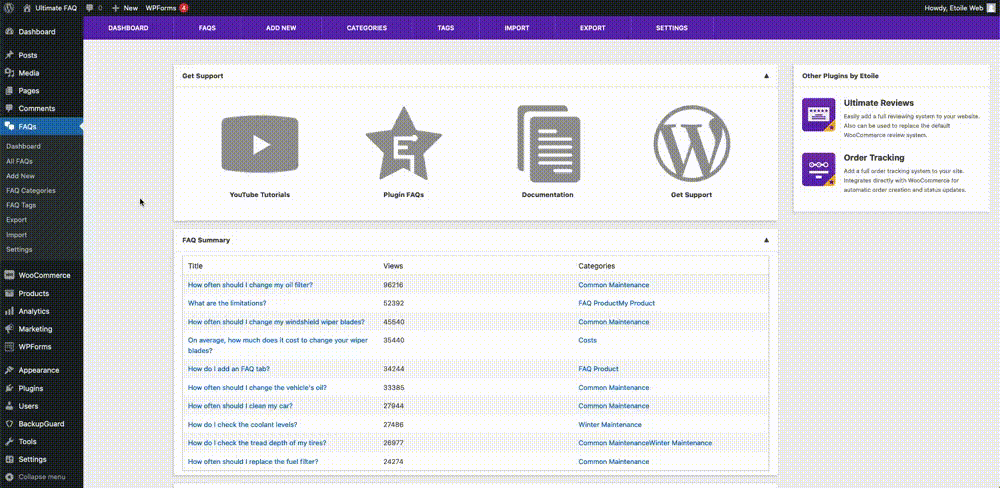This screenshot has width=1000, height=488.
Task: Click the Winter Maintenance category link
Action: tap(610, 425)
